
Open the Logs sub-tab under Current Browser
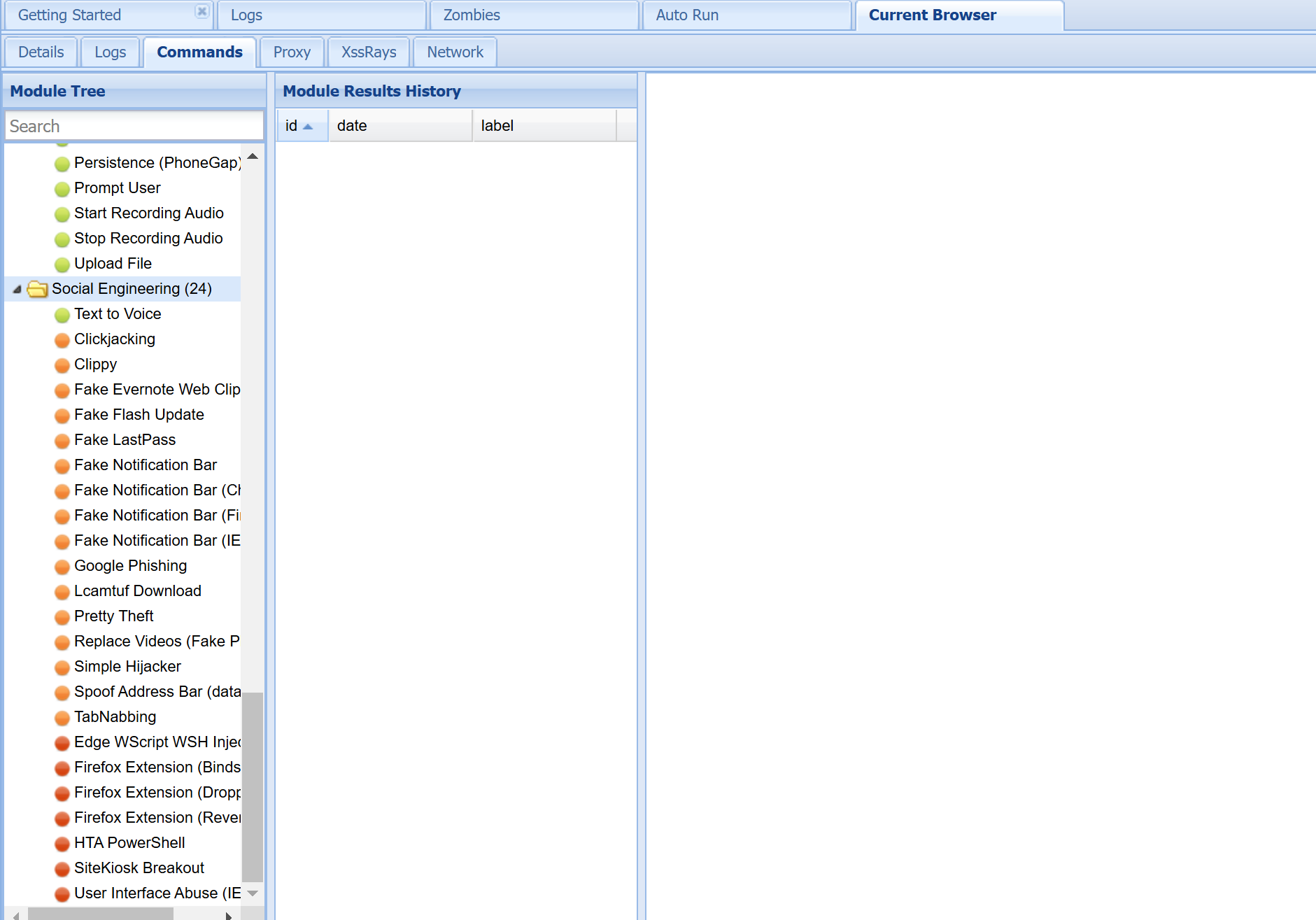pyautogui.click(x=110, y=52)
